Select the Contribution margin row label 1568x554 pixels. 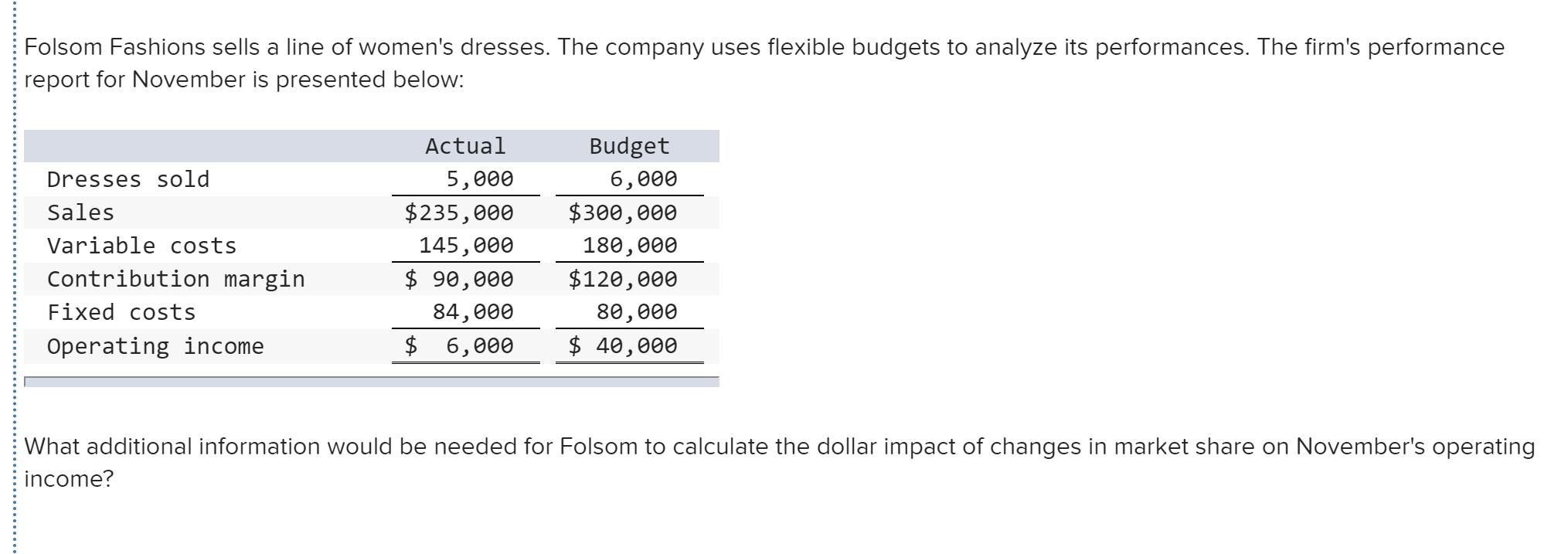[176, 279]
